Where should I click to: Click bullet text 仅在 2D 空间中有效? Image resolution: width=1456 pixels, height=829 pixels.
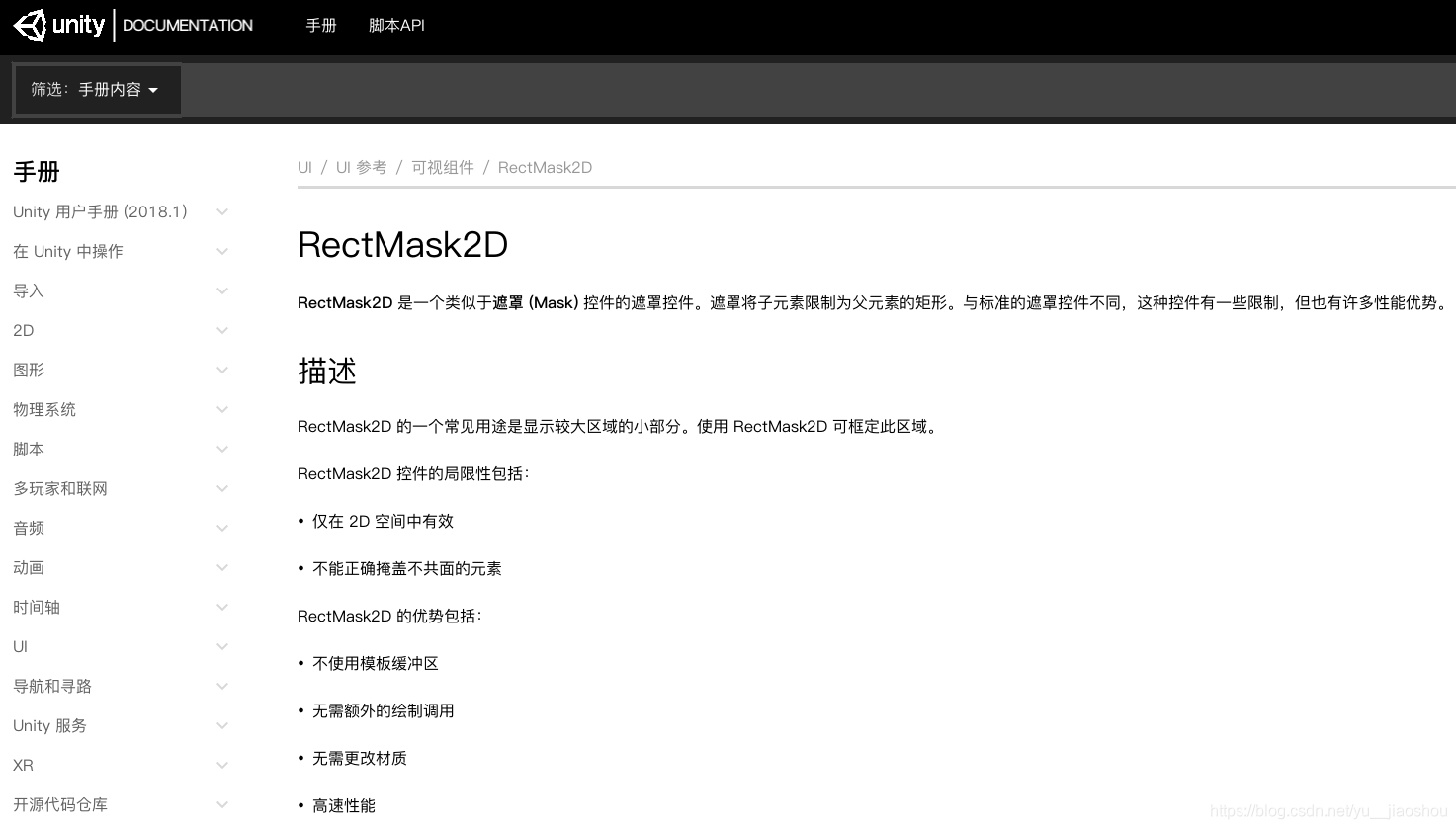383,522
